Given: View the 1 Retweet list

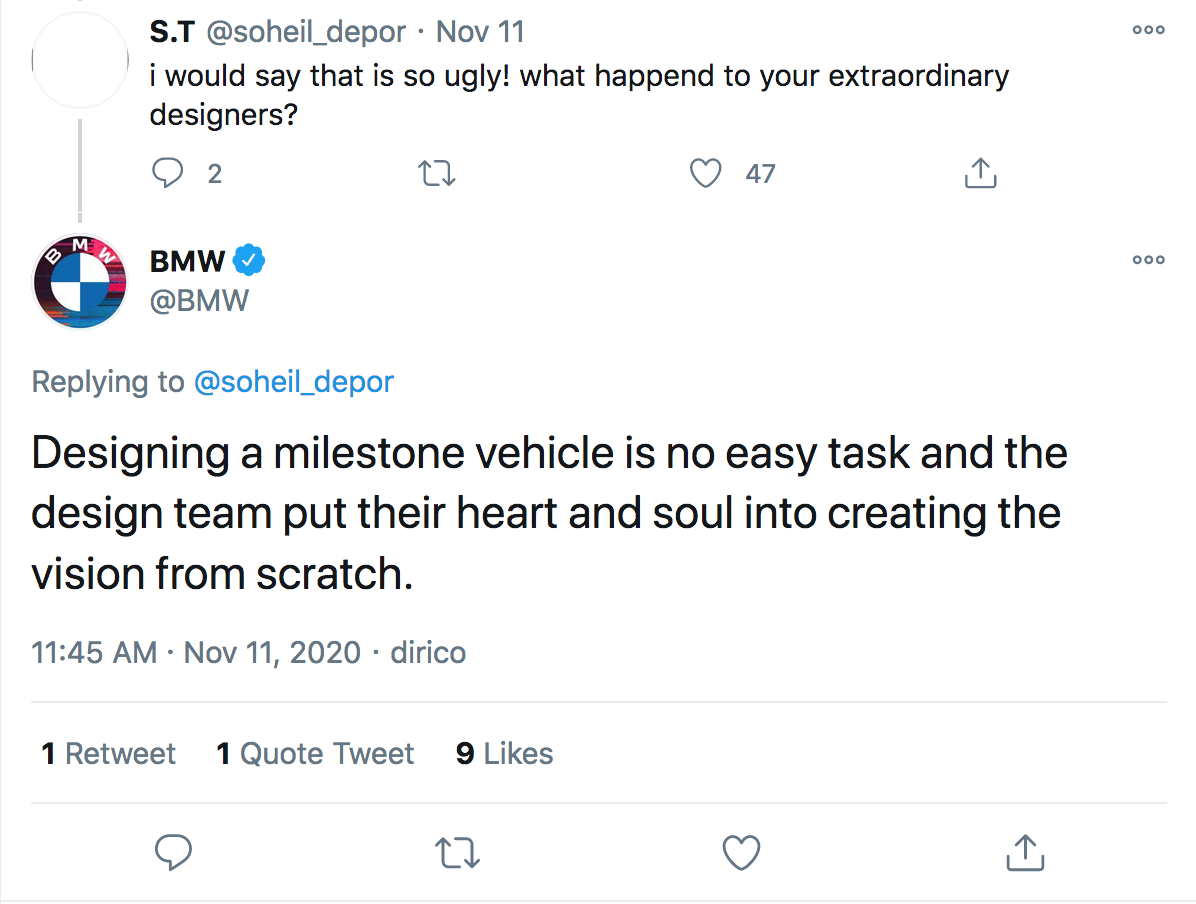Looking at the screenshot, I should 108,753.
